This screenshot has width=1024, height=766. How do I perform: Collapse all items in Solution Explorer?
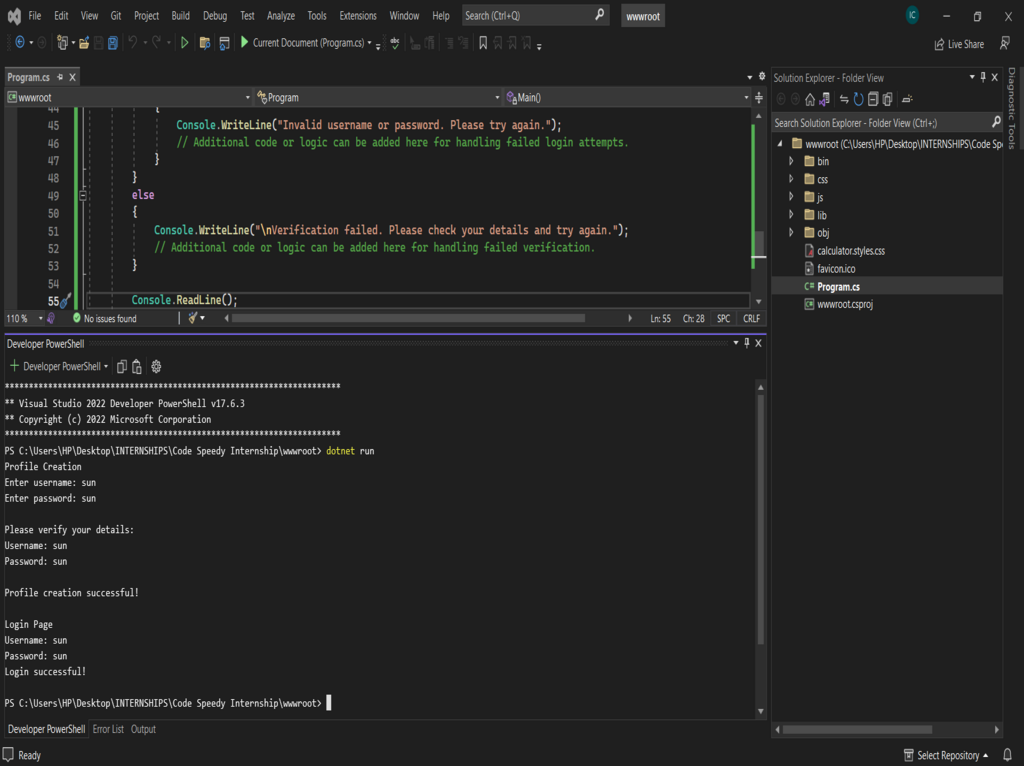(873, 99)
